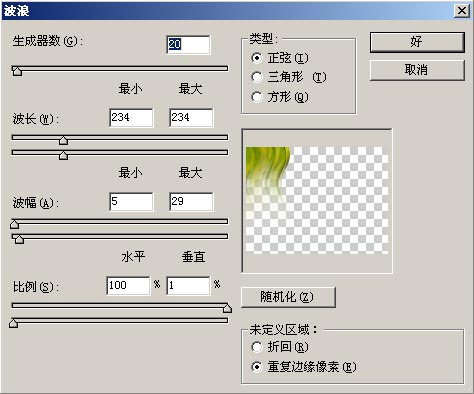This screenshot has height=394, width=474.
Task: Click the 比例 horizontal percent field
Action: 128,285
